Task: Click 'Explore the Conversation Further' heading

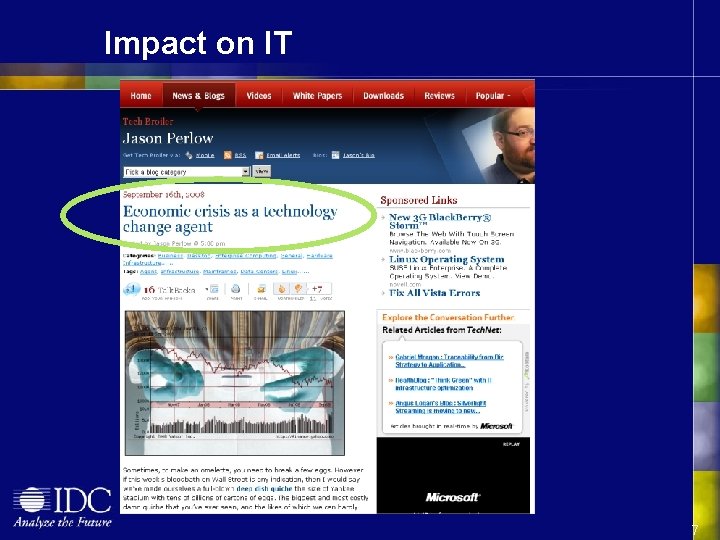Action: [448, 317]
